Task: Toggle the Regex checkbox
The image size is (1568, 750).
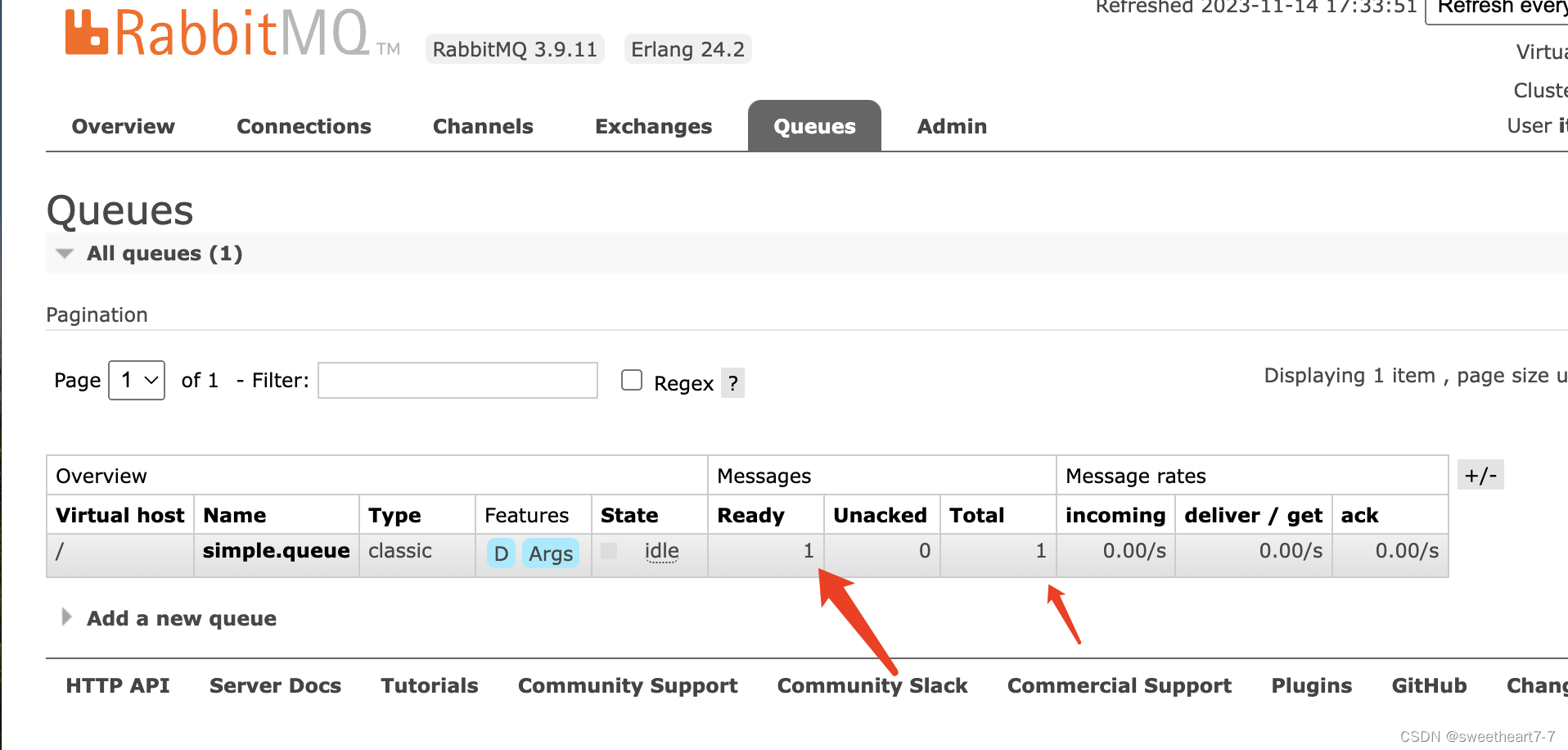Action: (632, 380)
